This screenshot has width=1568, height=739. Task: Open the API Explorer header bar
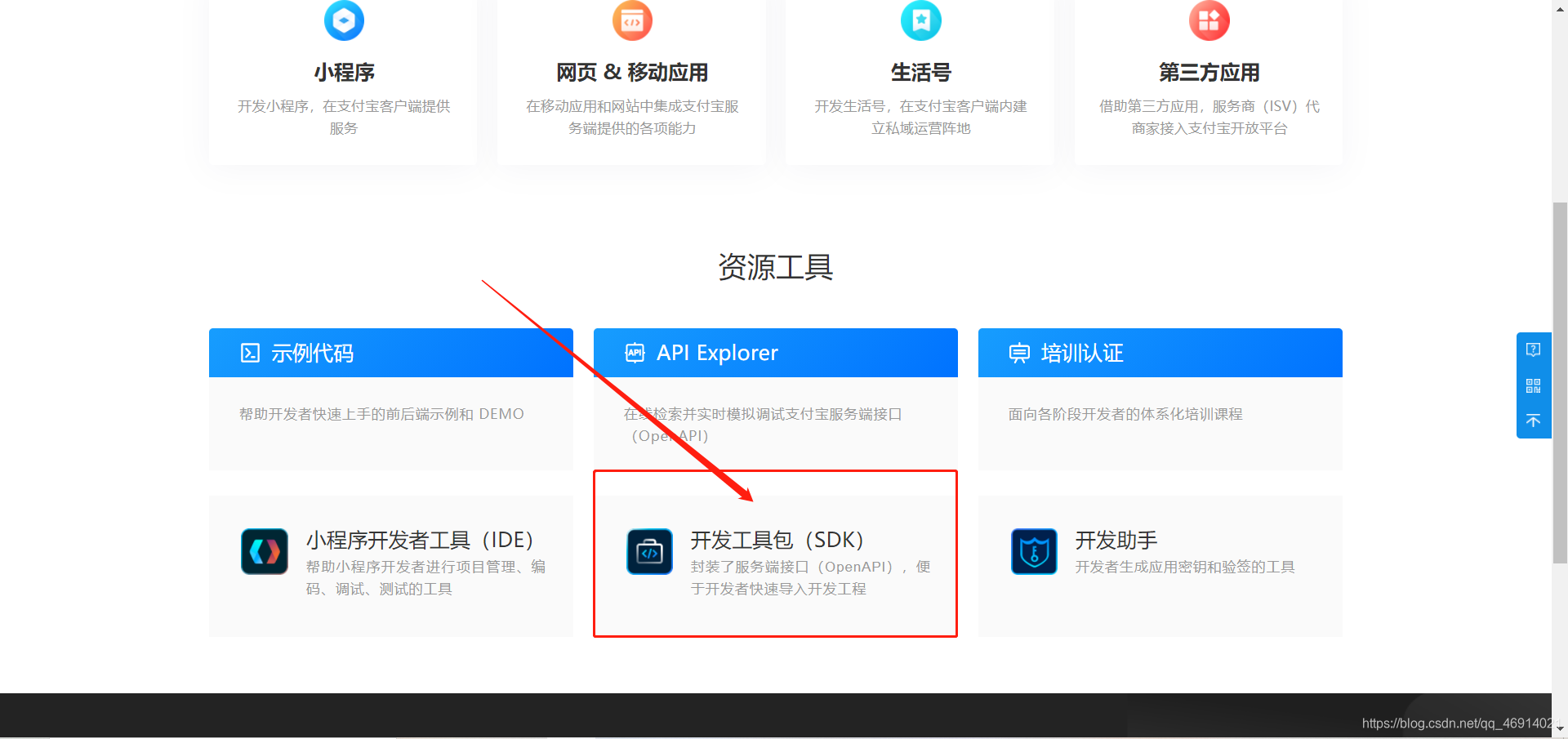[x=776, y=353]
